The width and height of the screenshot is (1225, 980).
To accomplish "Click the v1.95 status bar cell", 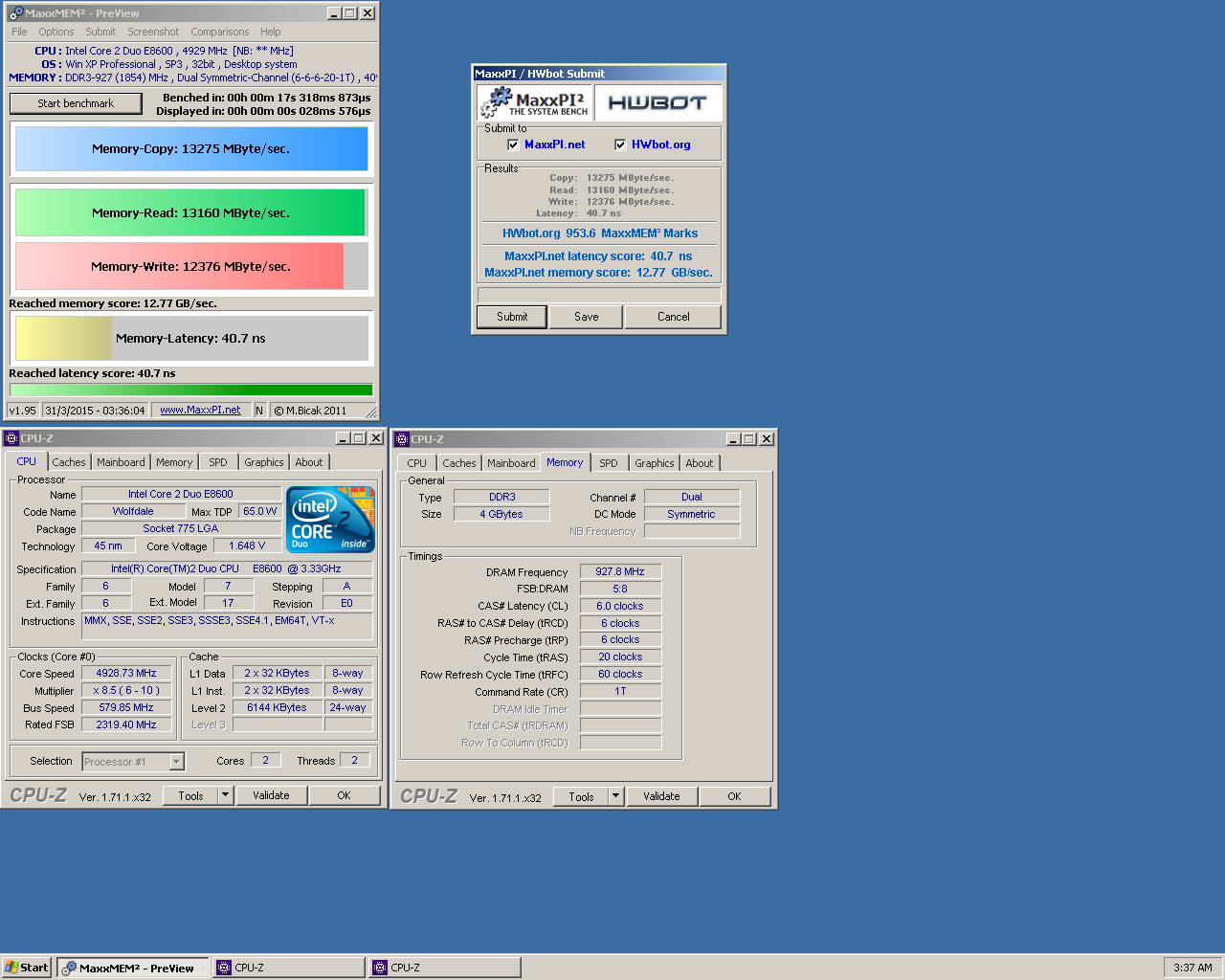I will (x=22, y=410).
